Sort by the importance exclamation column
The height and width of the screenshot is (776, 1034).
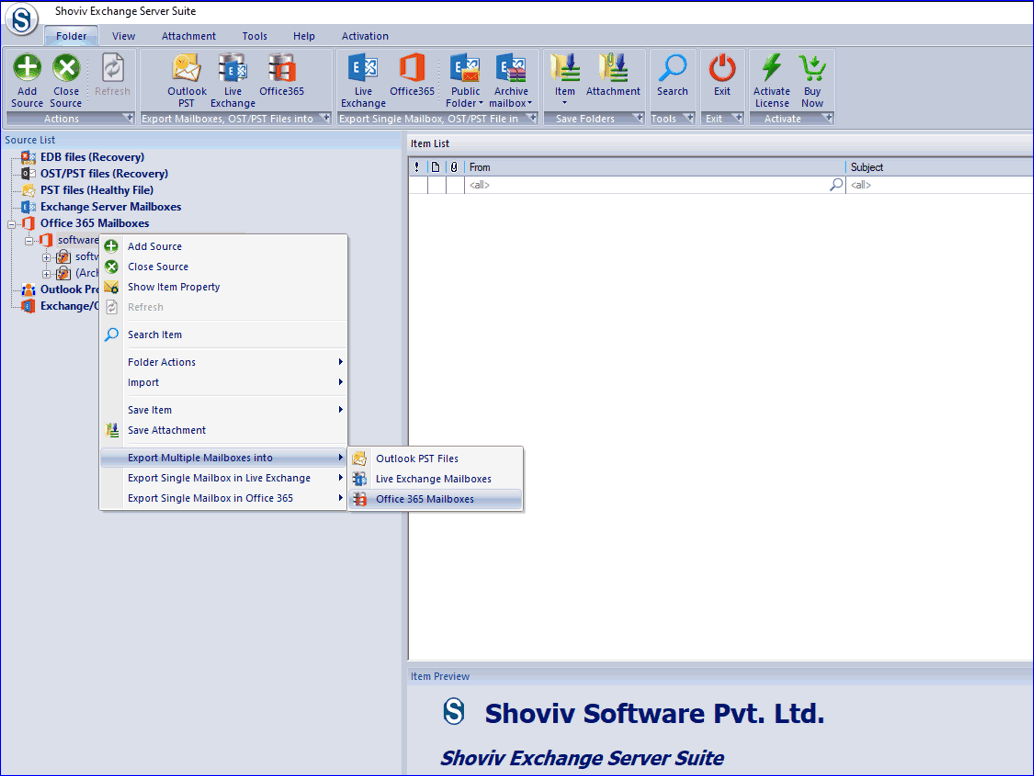tap(417, 167)
